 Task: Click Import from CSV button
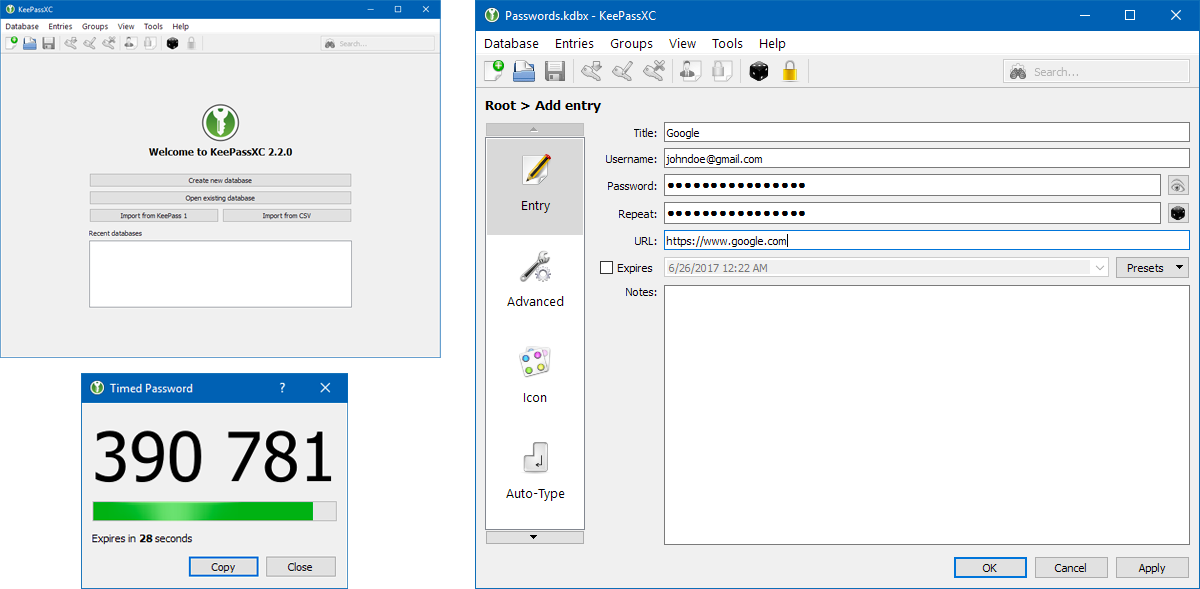(x=286, y=216)
